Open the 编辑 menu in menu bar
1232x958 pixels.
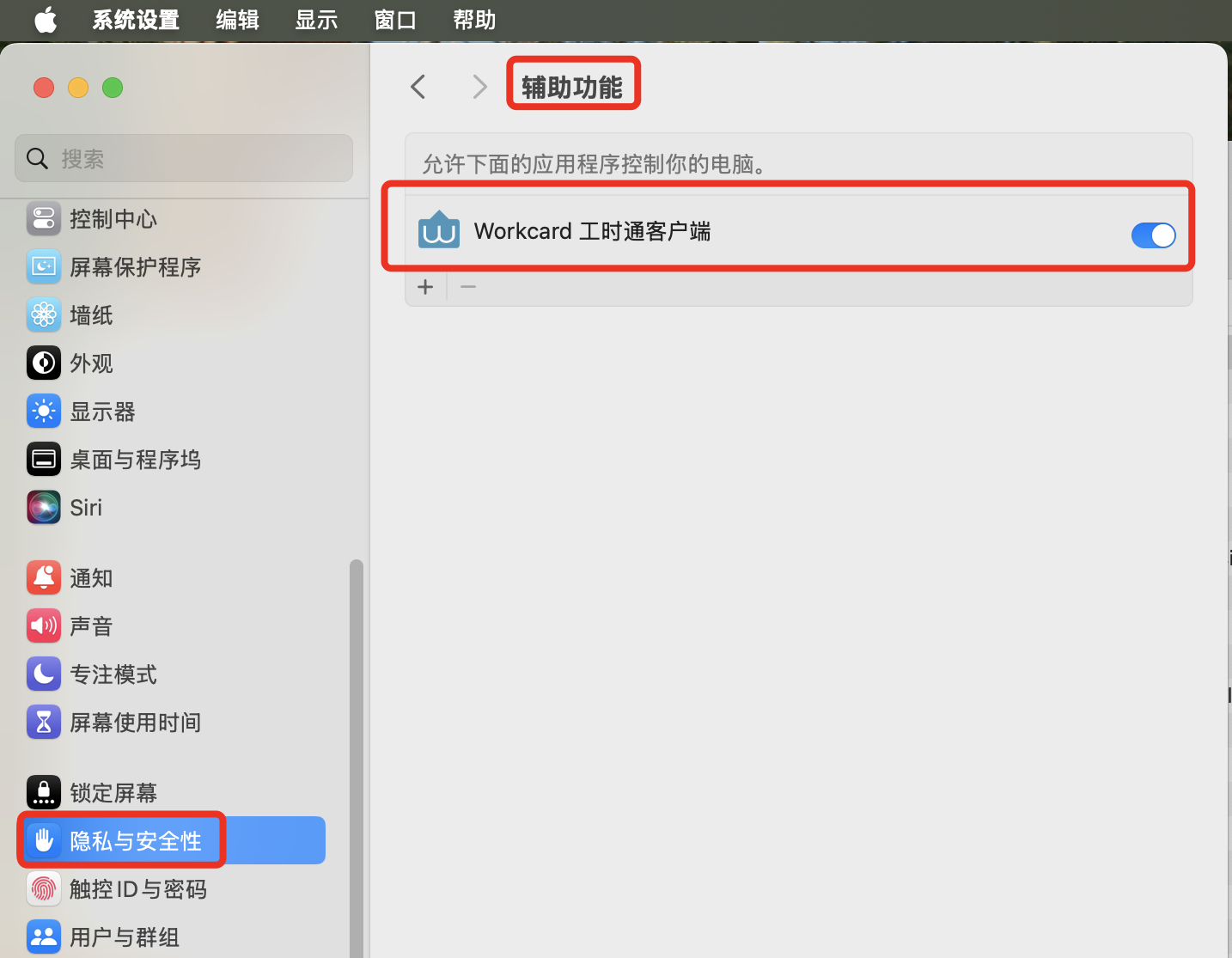tap(238, 20)
